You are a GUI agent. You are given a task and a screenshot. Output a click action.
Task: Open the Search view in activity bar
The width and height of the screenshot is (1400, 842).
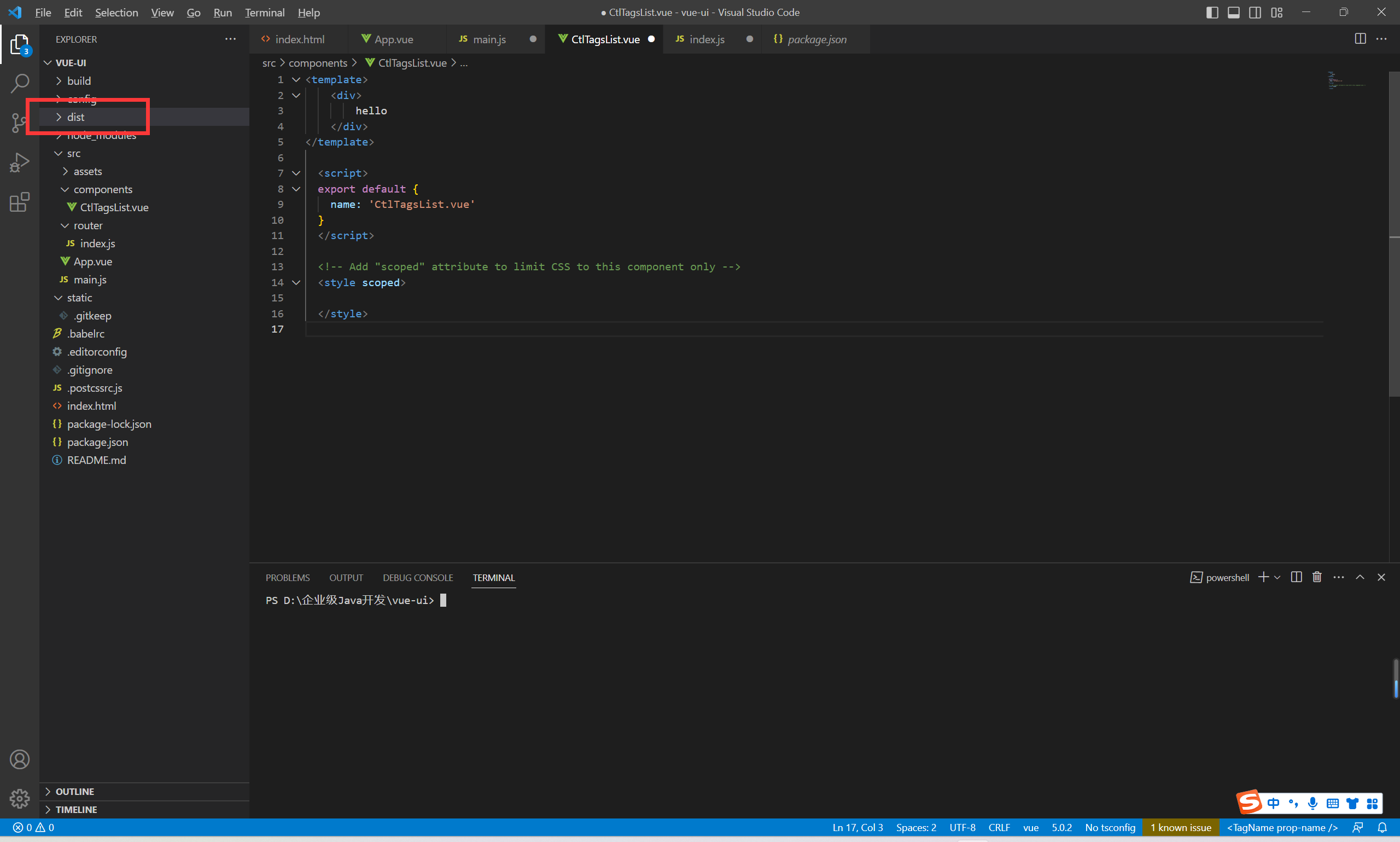pyautogui.click(x=19, y=83)
